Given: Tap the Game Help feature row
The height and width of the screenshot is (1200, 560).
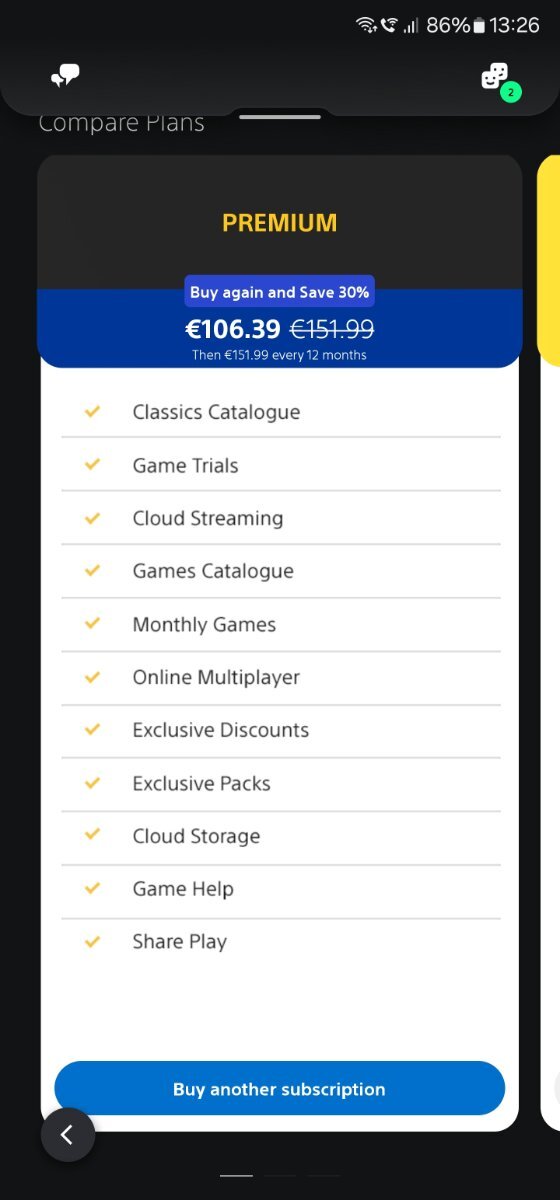Looking at the screenshot, I should click(280, 889).
